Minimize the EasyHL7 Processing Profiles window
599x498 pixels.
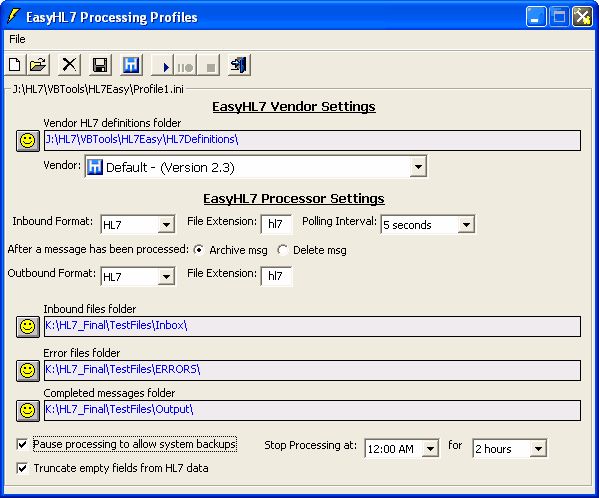point(536,17)
